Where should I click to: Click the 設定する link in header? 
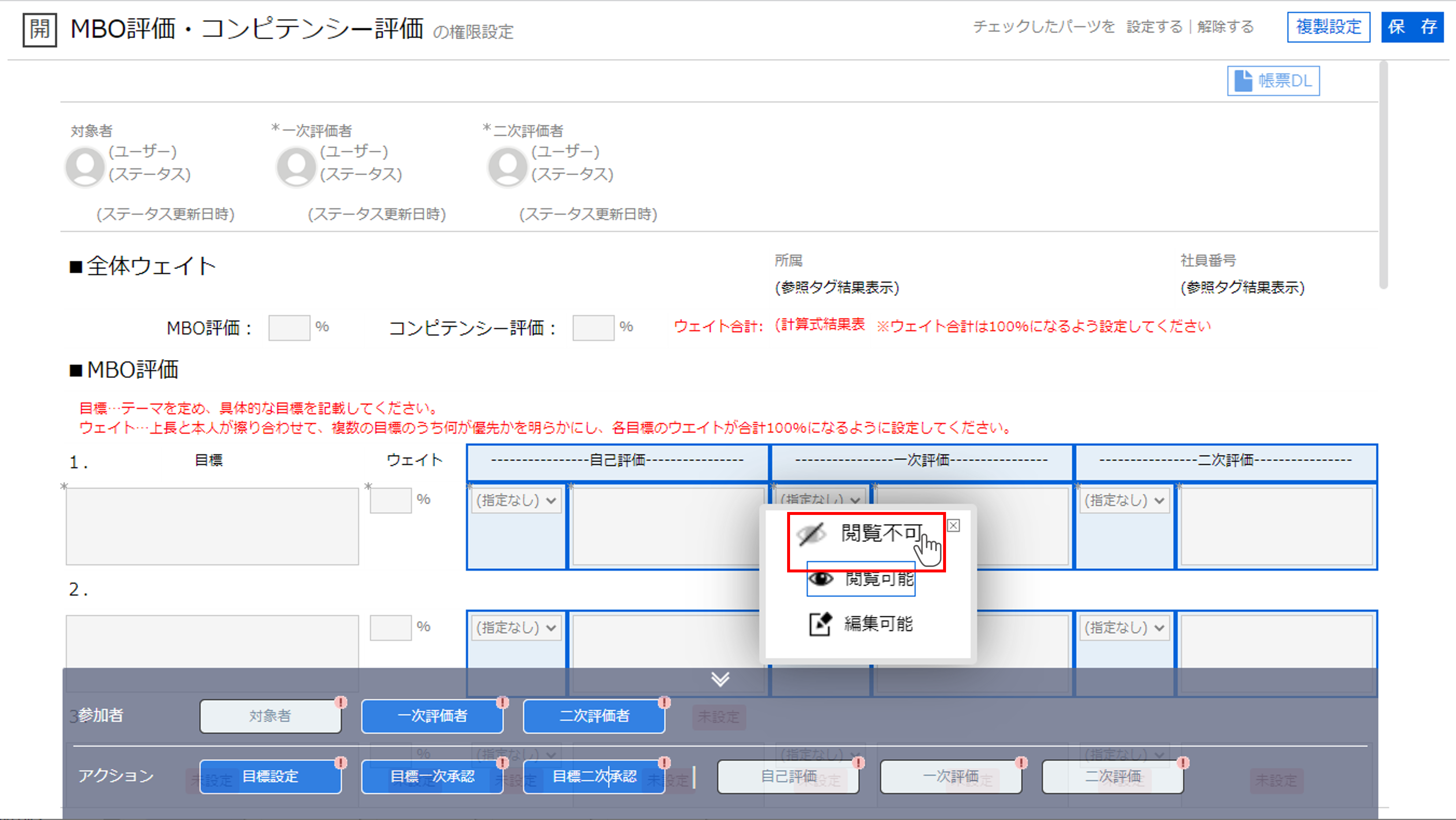1154,27
